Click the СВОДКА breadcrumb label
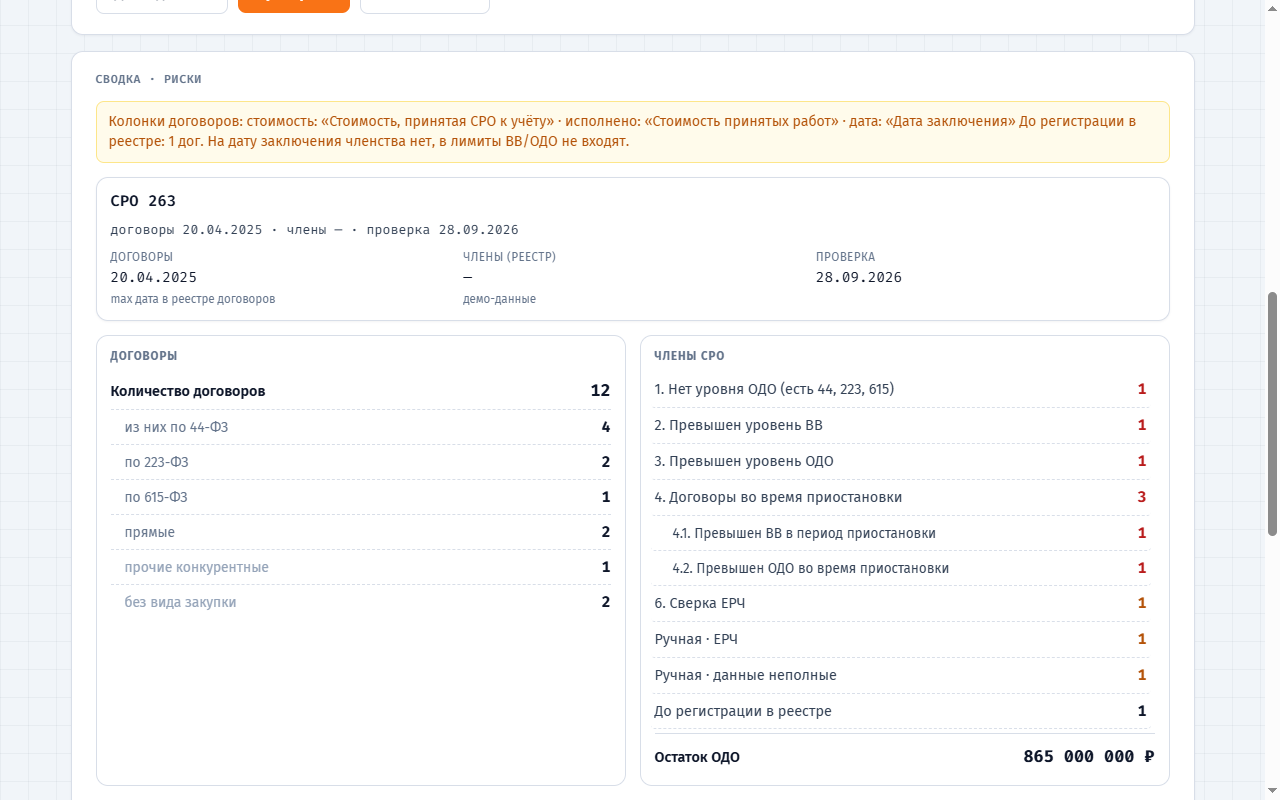Viewport: 1280px width, 800px height. tap(118, 79)
